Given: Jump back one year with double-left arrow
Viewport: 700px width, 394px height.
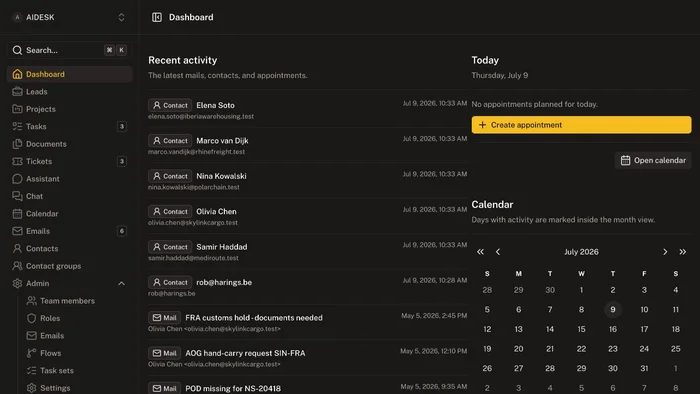Looking at the screenshot, I should [480, 252].
